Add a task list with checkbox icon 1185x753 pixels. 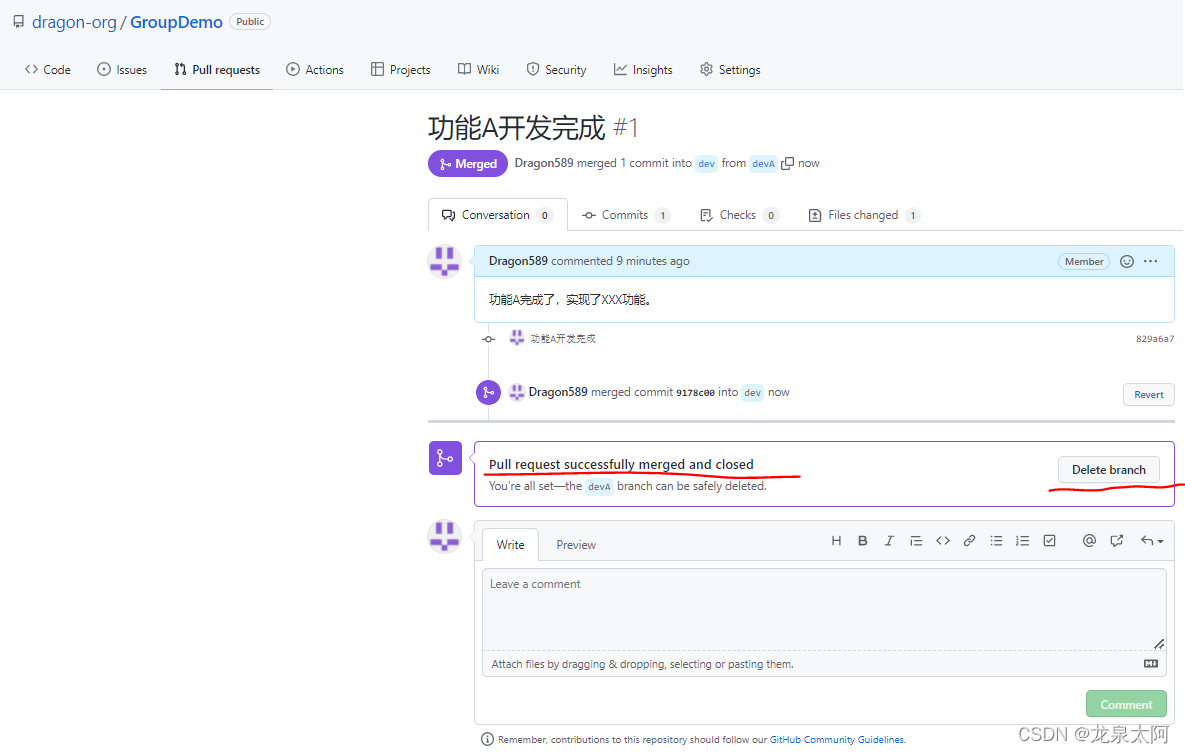pyautogui.click(x=1049, y=541)
